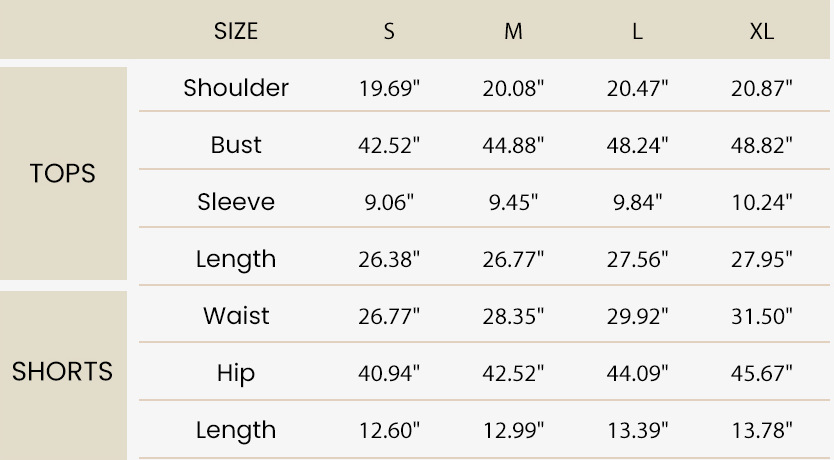Click the SIZE column header
Viewport: 834px width, 460px height.
click(236, 31)
